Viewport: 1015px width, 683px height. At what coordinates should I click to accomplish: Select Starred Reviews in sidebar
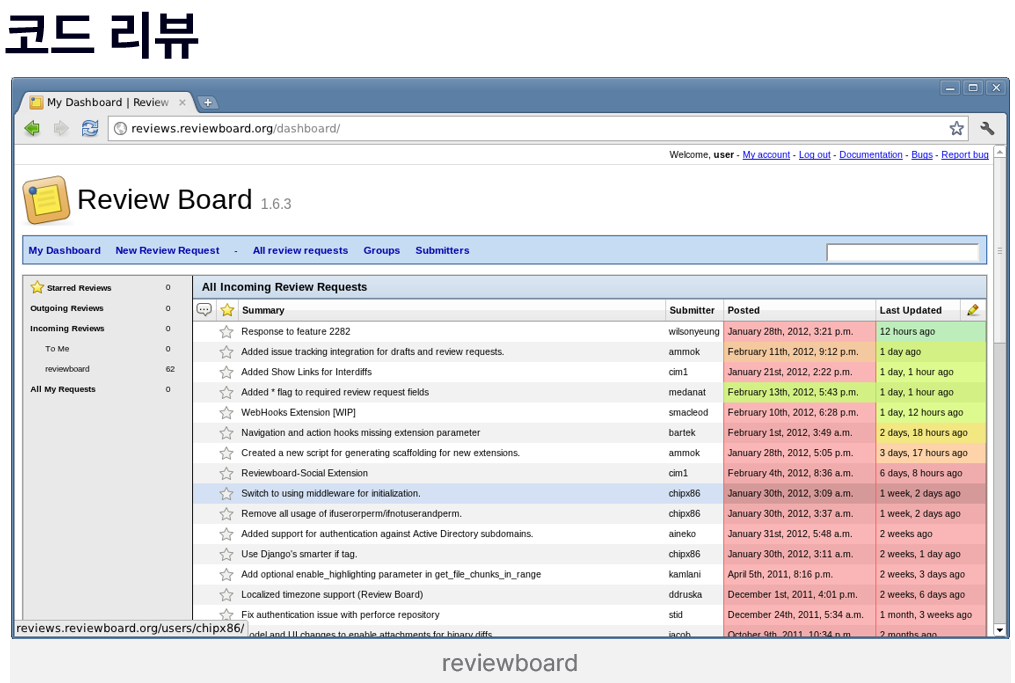click(79, 287)
